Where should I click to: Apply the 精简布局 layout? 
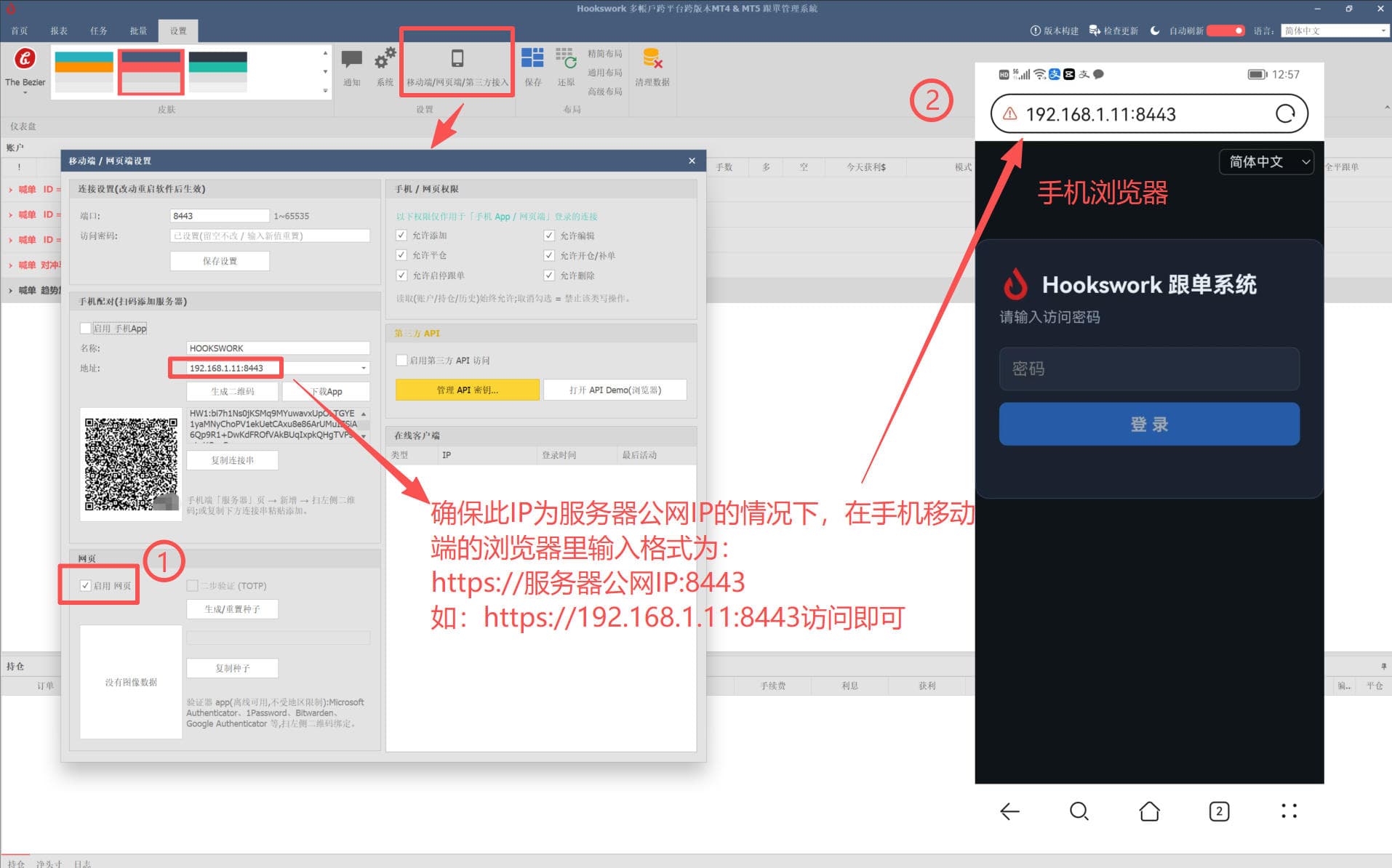(x=605, y=53)
